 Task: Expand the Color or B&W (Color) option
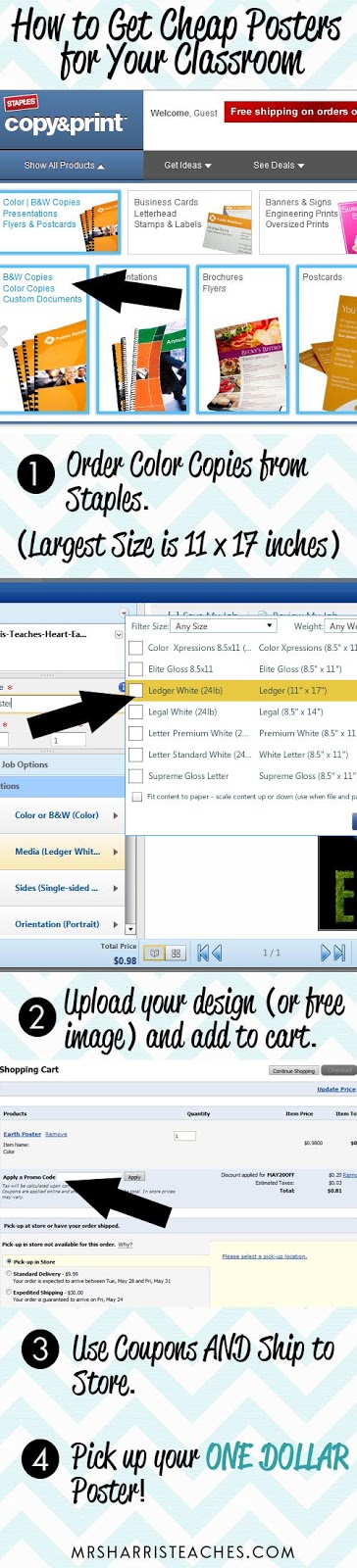click(x=63, y=815)
